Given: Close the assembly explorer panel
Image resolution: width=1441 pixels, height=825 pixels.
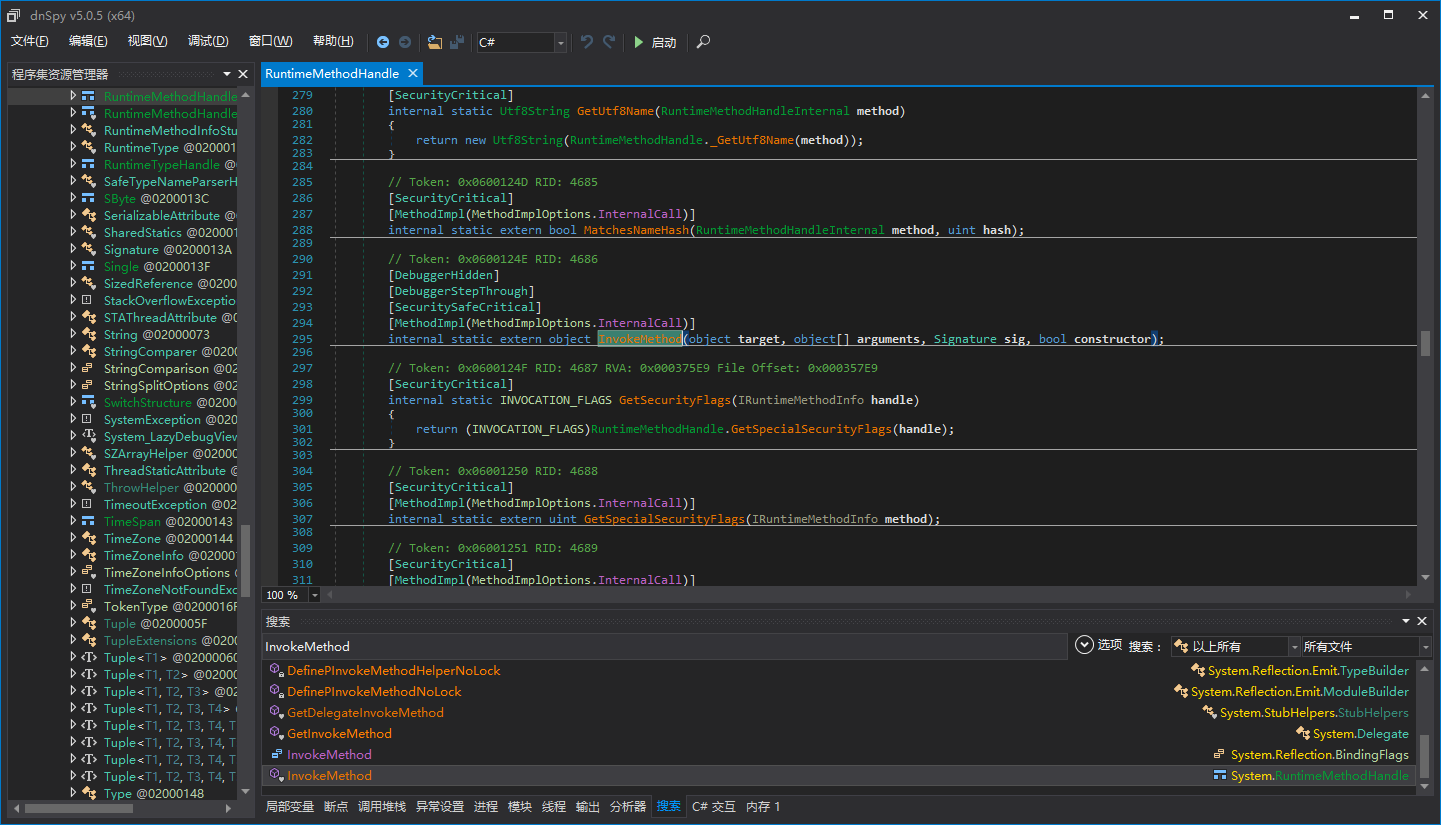Looking at the screenshot, I should (243, 74).
